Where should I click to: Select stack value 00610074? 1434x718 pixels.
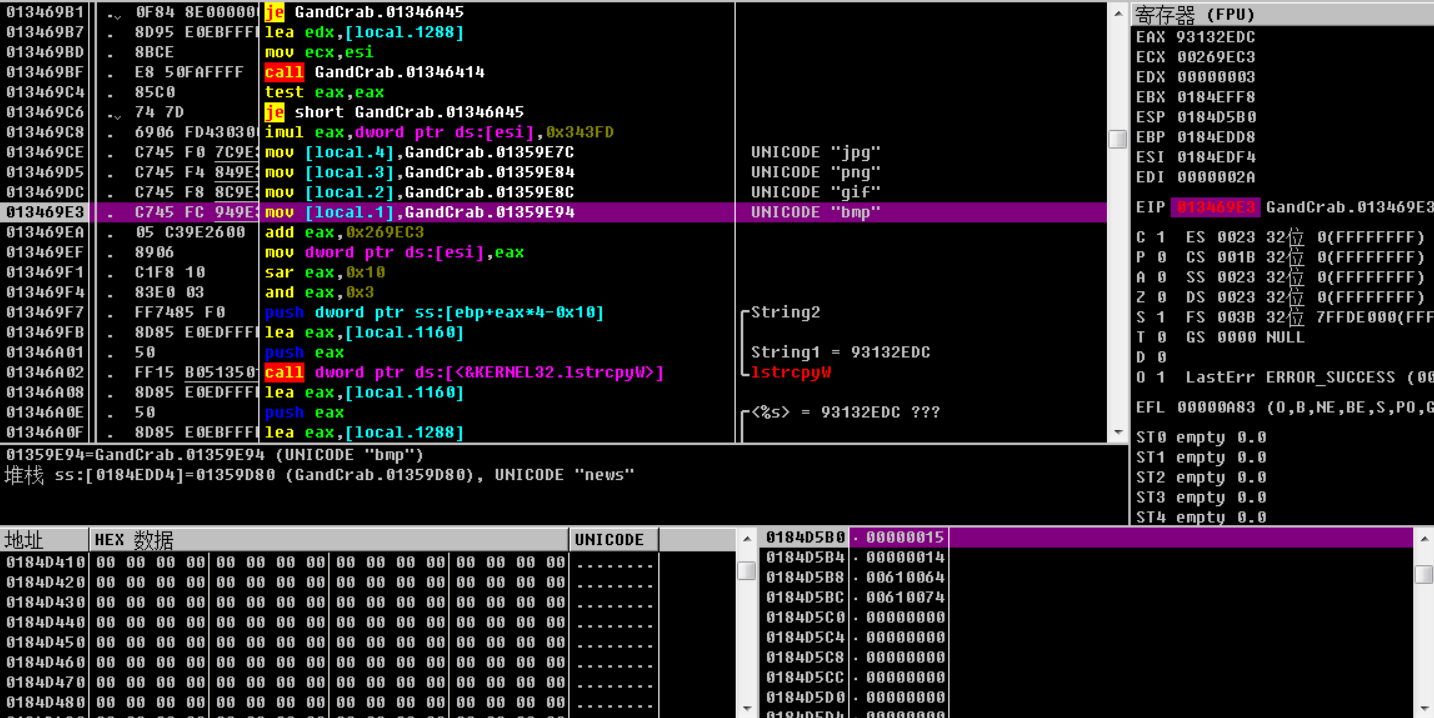point(905,597)
